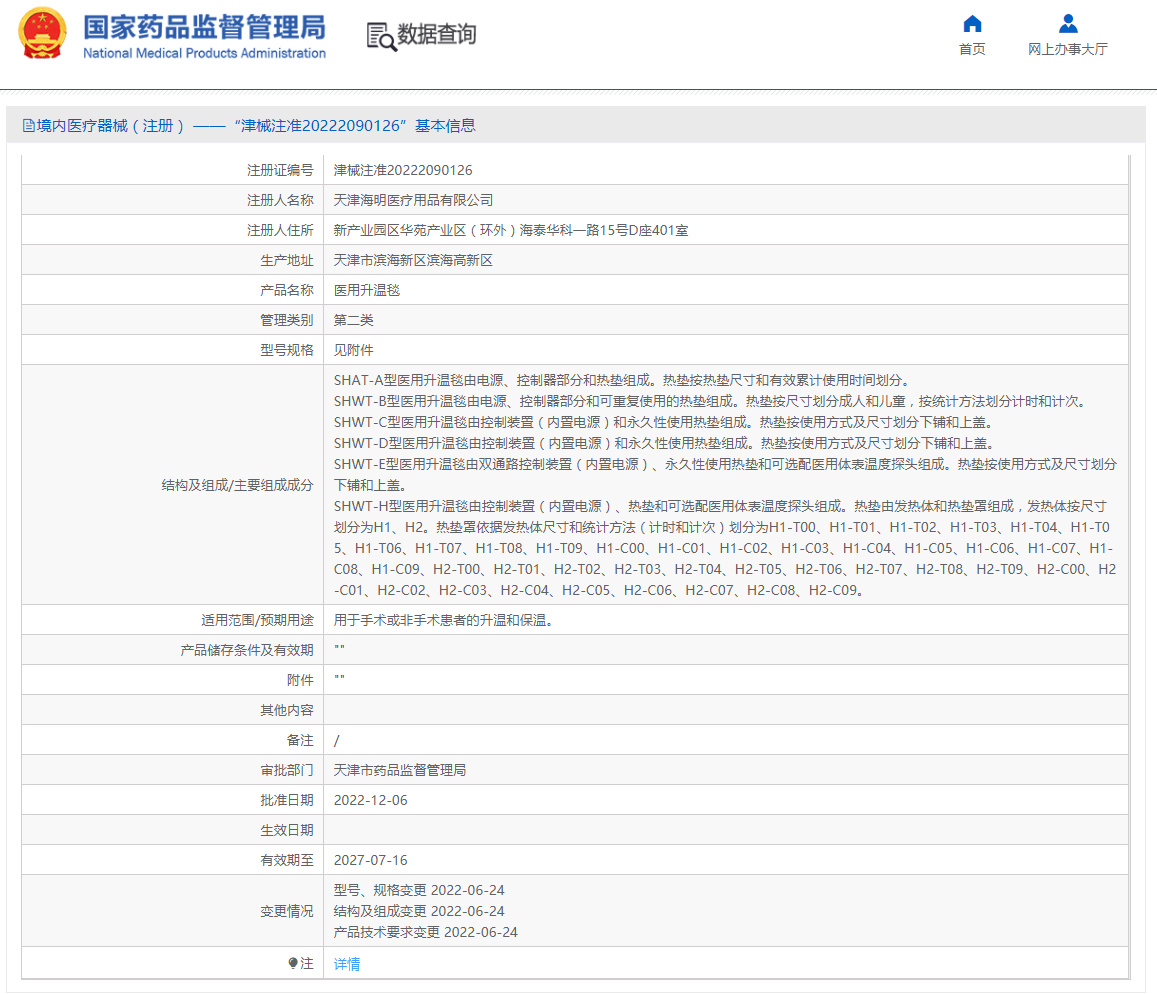
Task: Click the 注册证编号 row label
Action: 280,170
